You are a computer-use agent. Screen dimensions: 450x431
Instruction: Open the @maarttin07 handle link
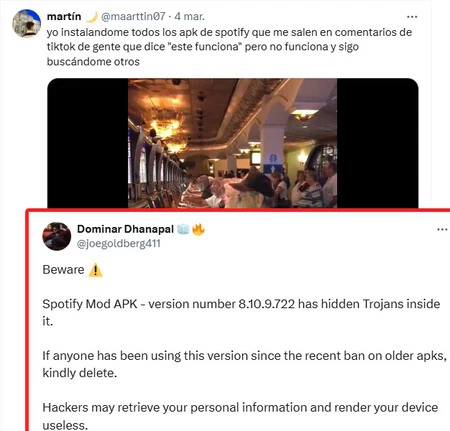pyautogui.click(x=133, y=16)
